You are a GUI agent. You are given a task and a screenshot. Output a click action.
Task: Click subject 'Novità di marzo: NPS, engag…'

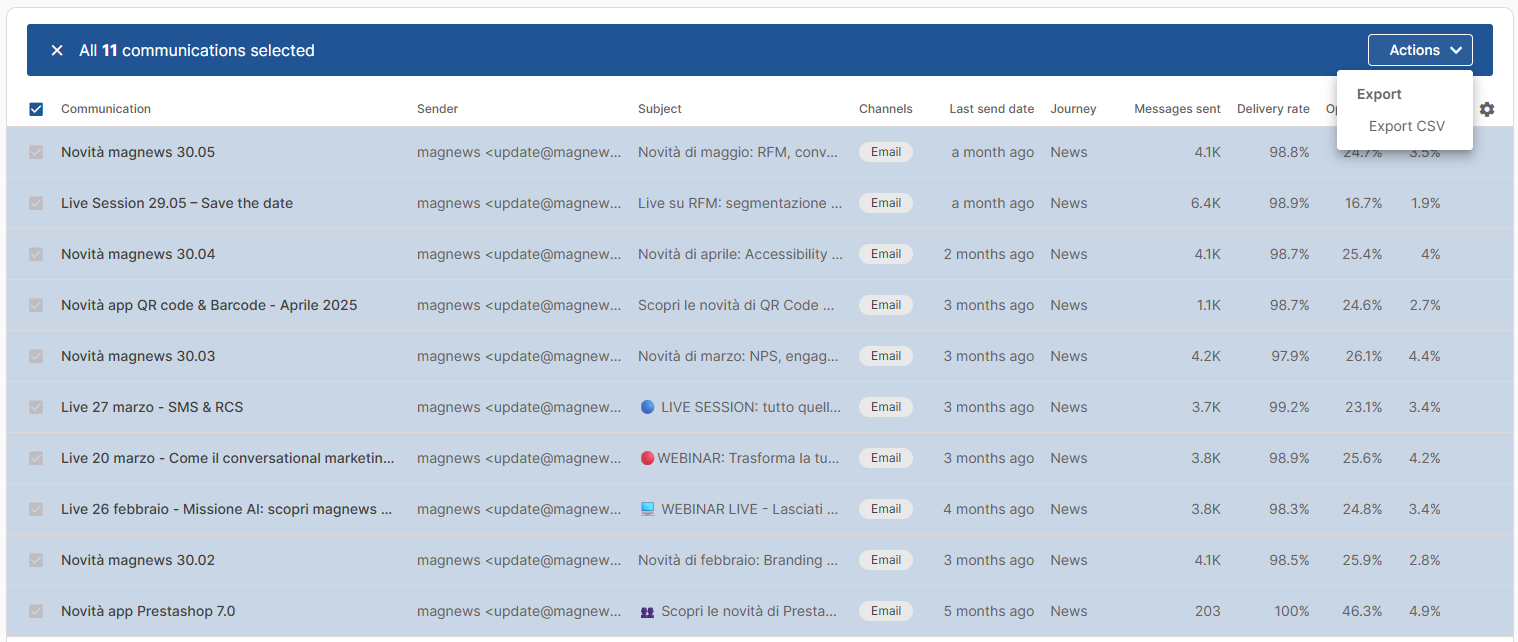[739, 356]
